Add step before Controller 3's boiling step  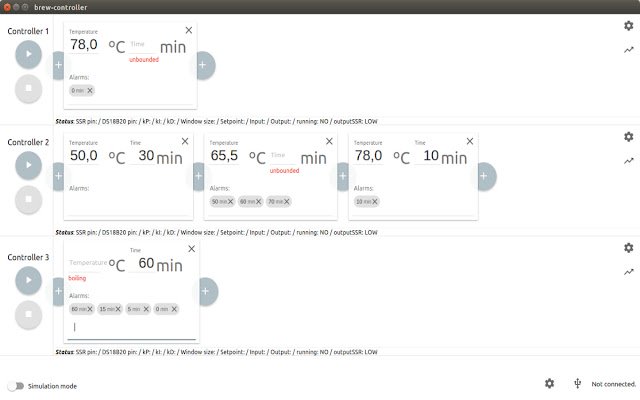[x=58, y=291]
